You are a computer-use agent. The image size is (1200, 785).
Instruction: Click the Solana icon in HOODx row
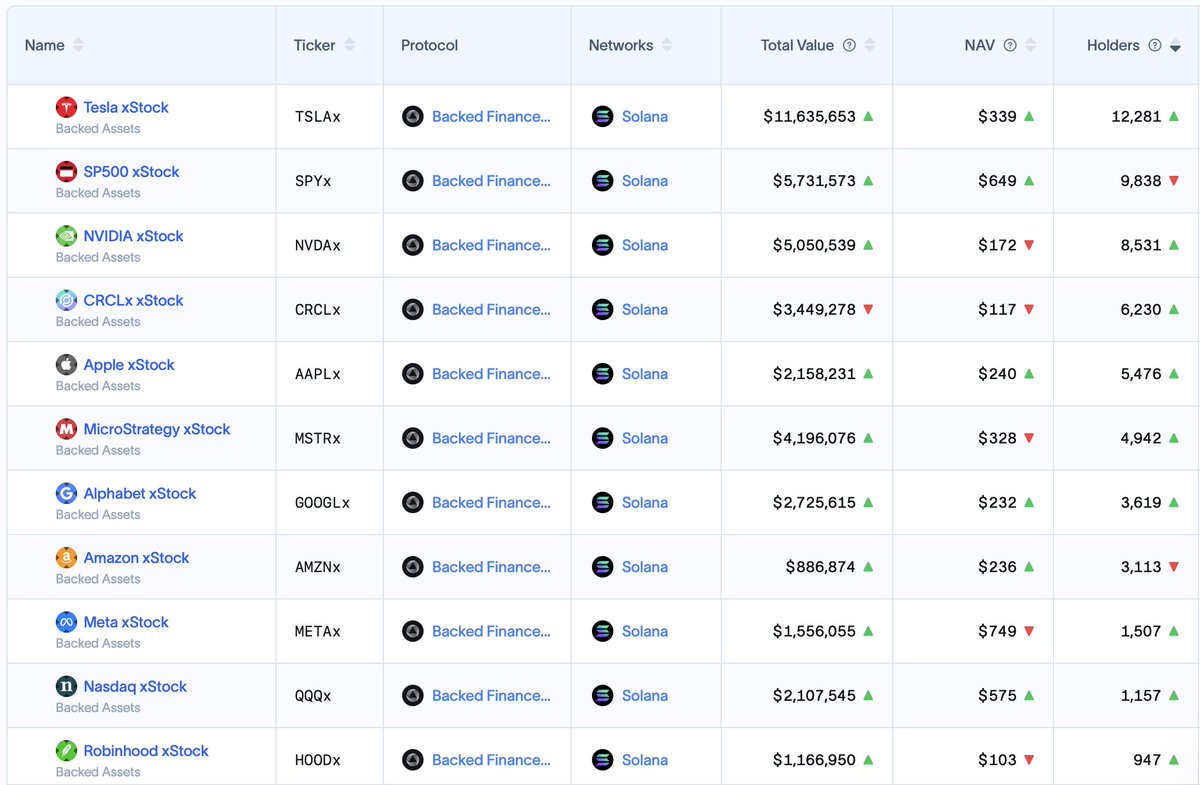point(602,760)
